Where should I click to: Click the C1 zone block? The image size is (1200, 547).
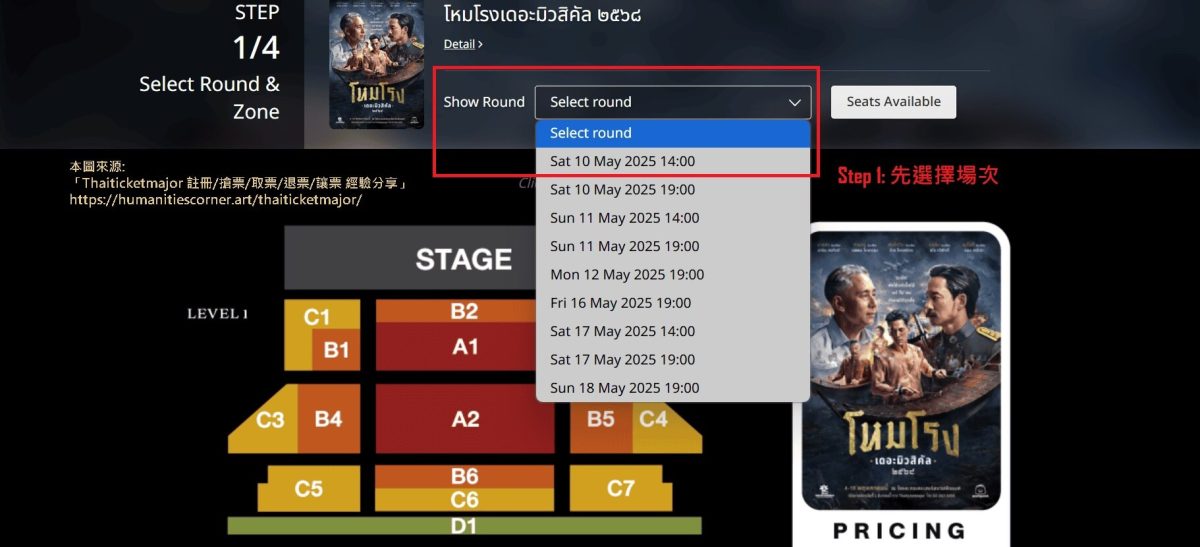(x=316, y=317)
